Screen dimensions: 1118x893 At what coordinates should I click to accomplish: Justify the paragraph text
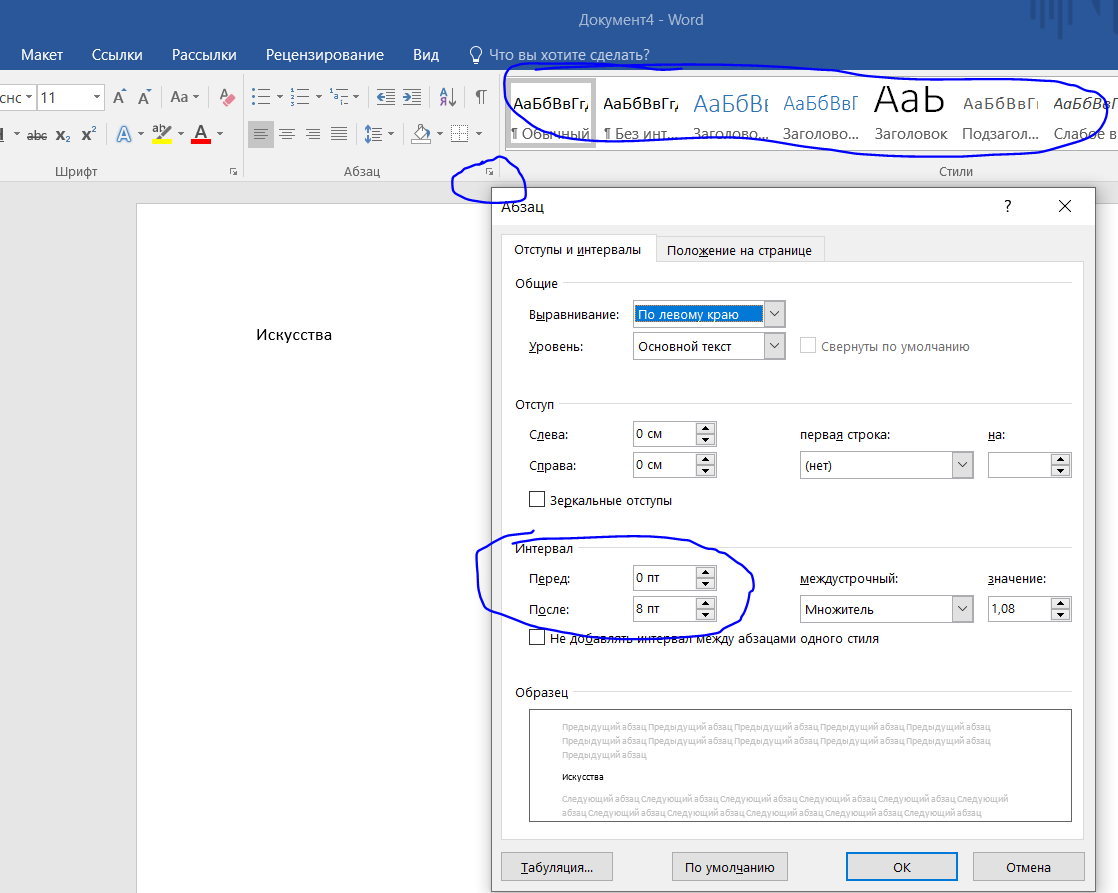click(339, 134)
